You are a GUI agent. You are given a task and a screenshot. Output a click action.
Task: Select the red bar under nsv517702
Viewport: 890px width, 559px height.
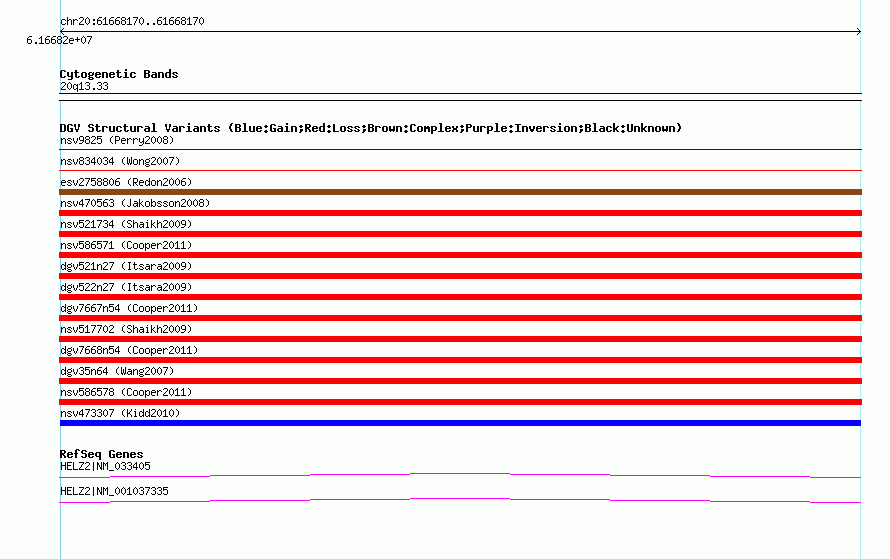click(x=460, y=339)
